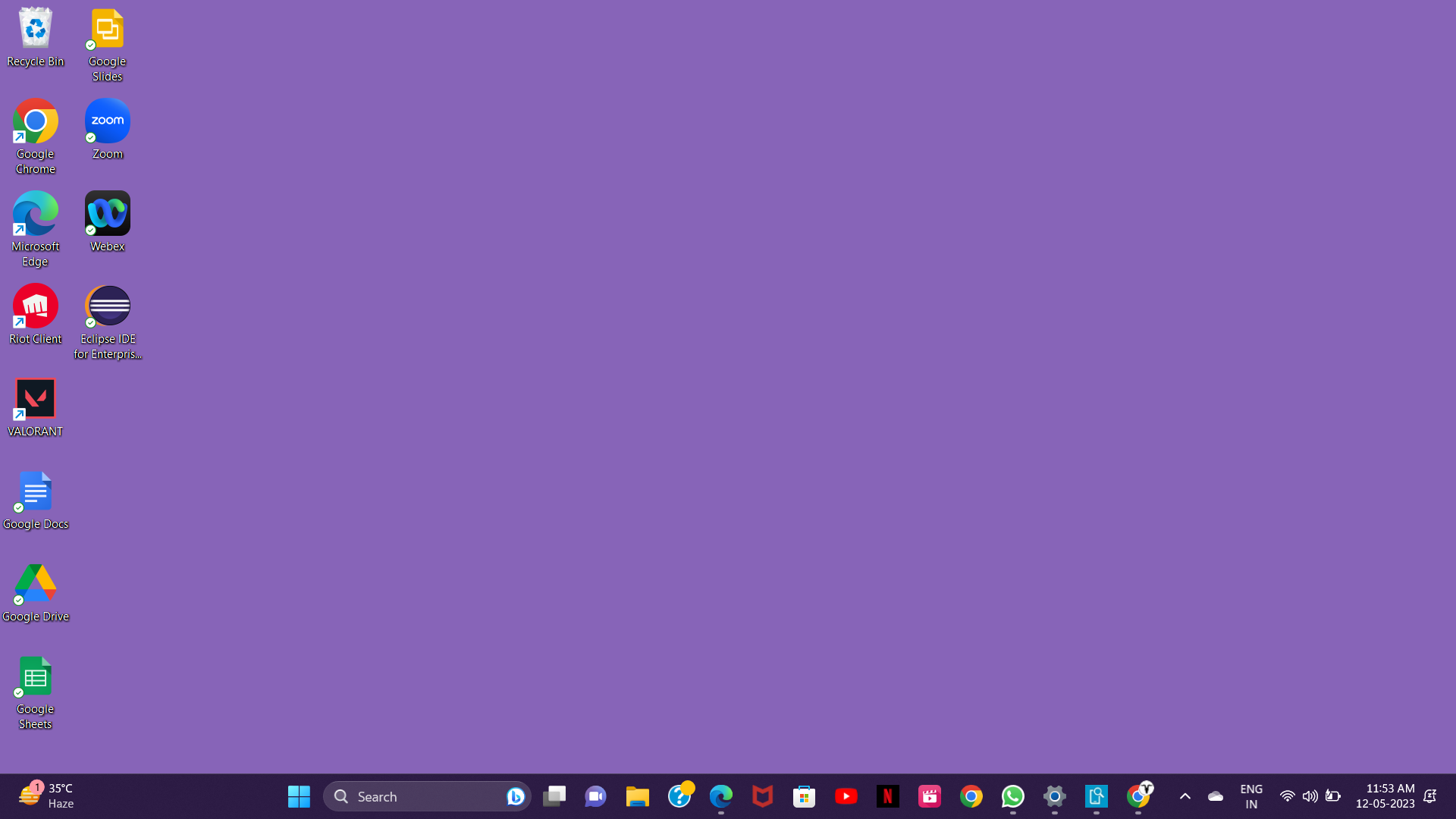Click the Windows Start button
1456x819 pixels.
[x=298, y=796]
